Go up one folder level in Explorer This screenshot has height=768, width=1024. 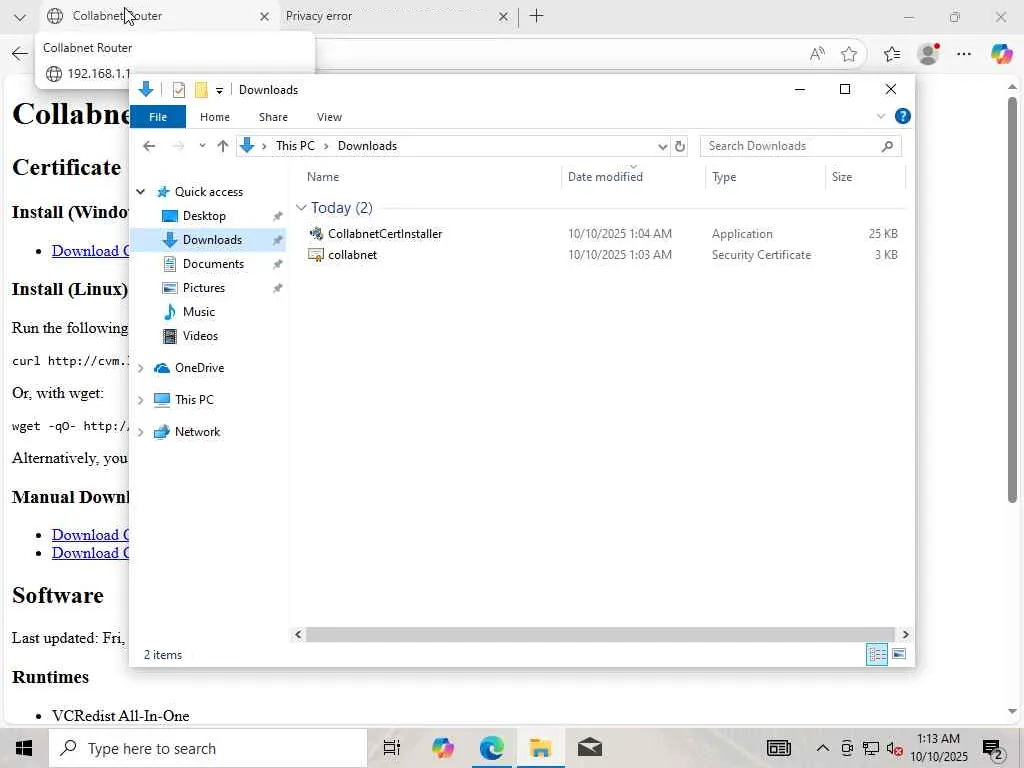point(223,146)
